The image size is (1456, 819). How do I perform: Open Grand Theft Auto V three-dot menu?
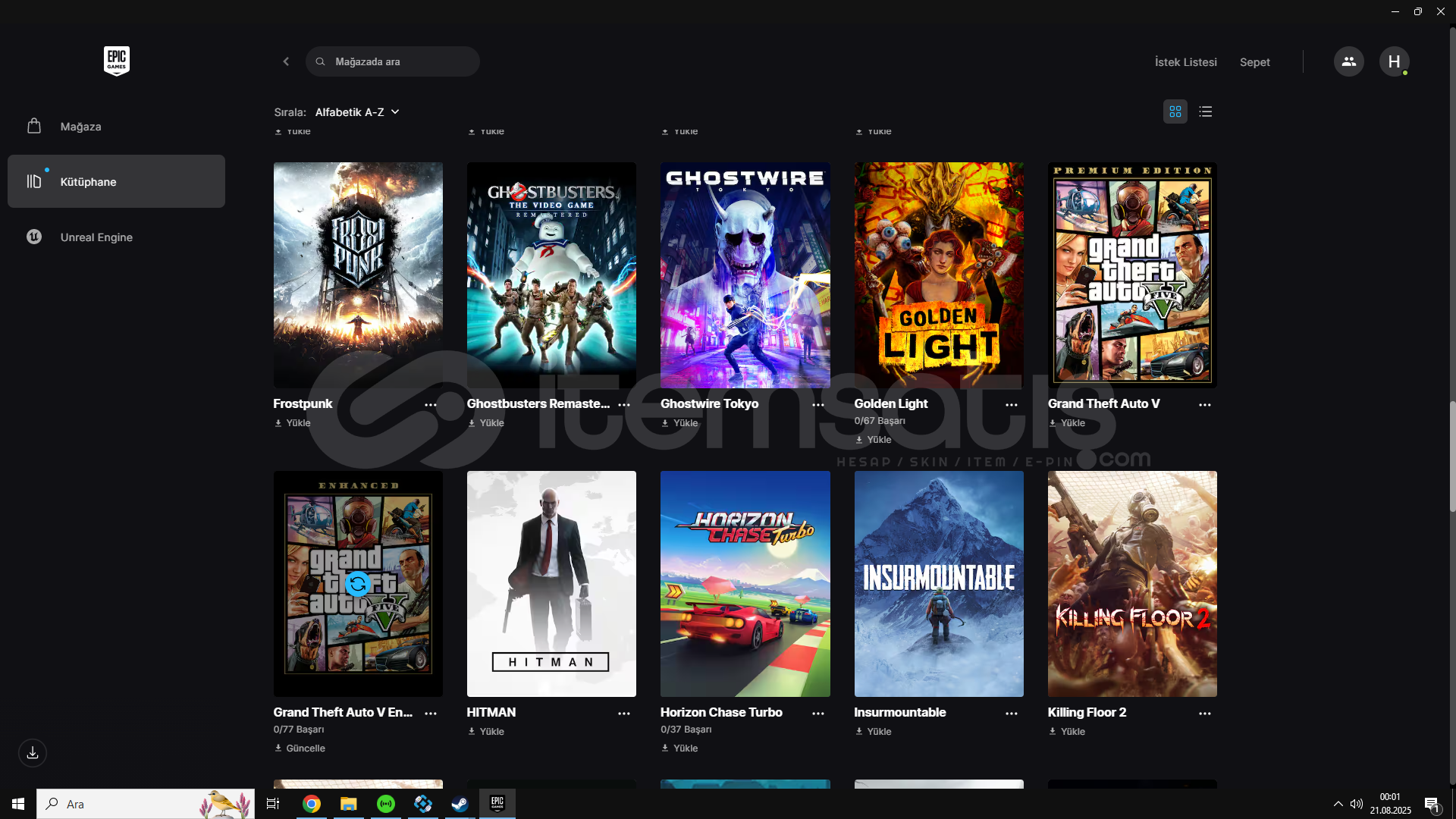click(1205, 405)
